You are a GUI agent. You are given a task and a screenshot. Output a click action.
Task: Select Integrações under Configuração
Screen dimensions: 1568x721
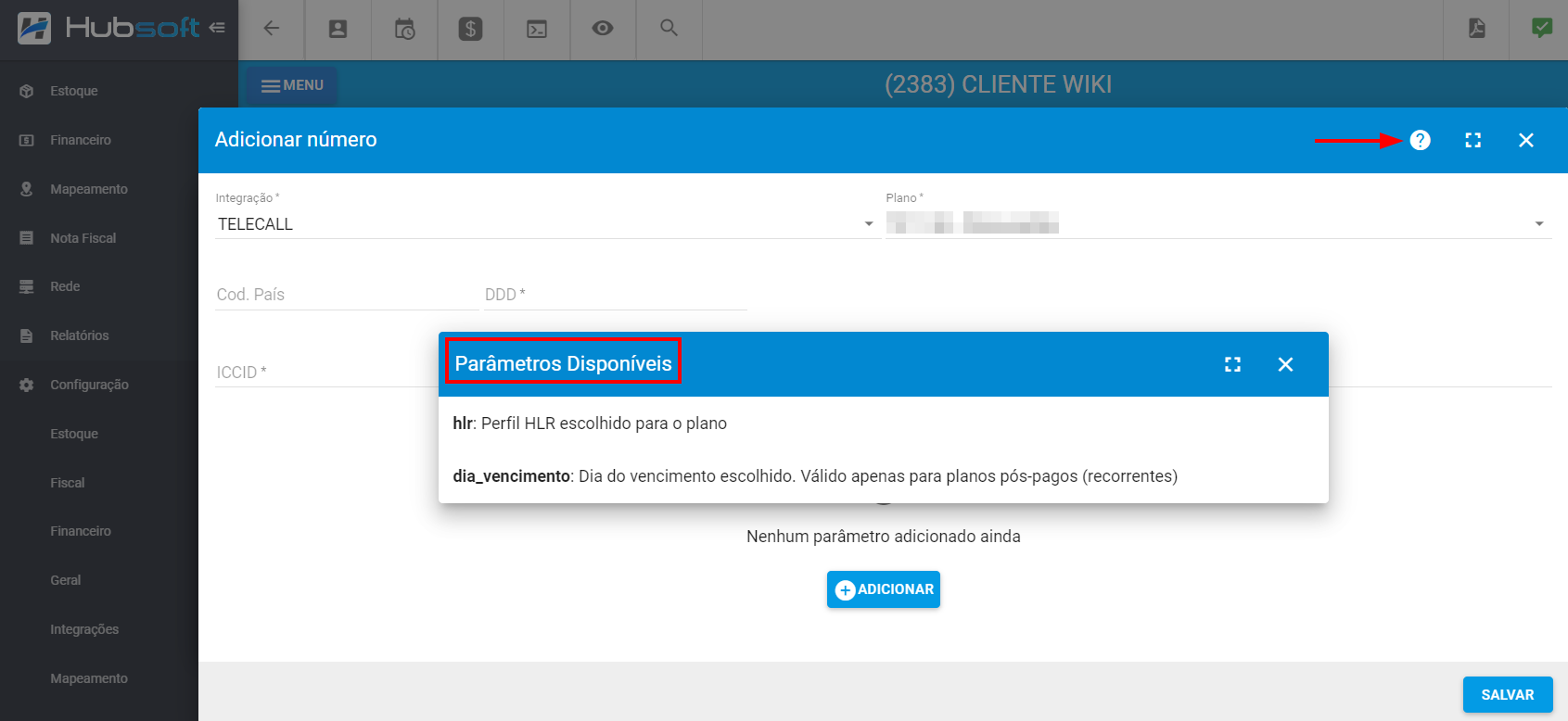pyautogui.click(x=99, y=629)
